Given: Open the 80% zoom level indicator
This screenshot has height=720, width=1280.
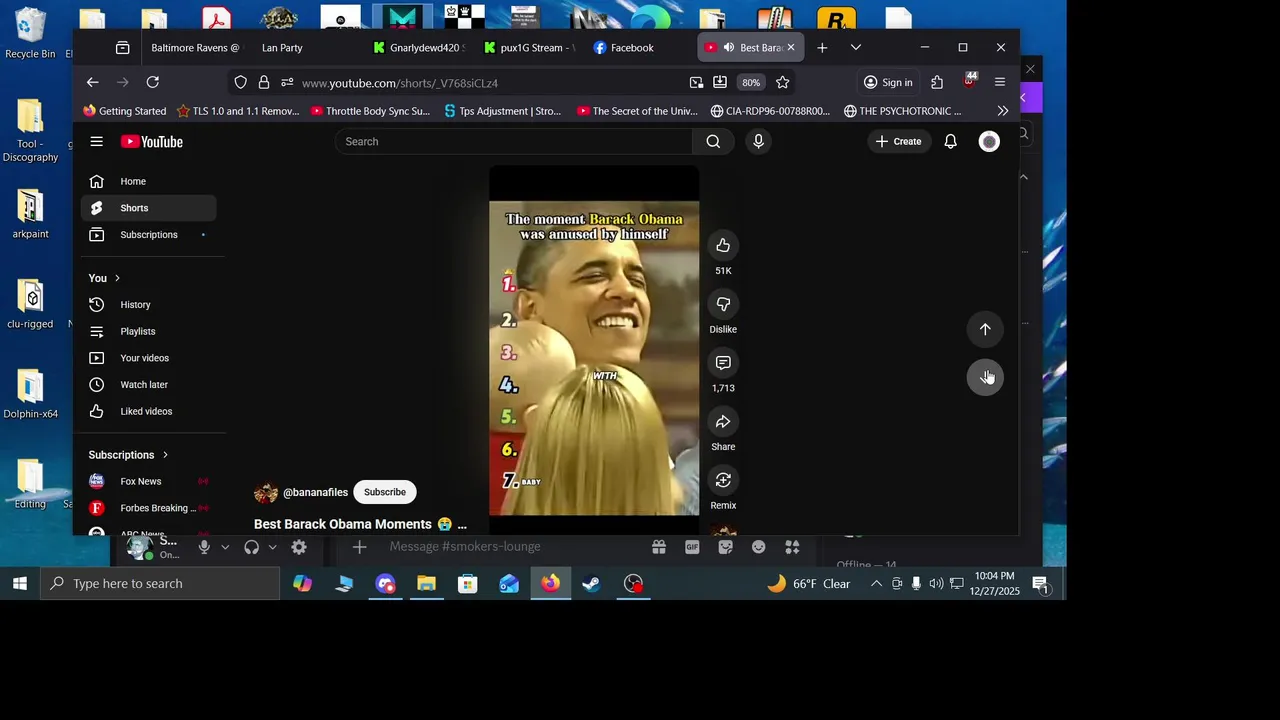Looking at the screenshot, I should (x=751, y=82).
